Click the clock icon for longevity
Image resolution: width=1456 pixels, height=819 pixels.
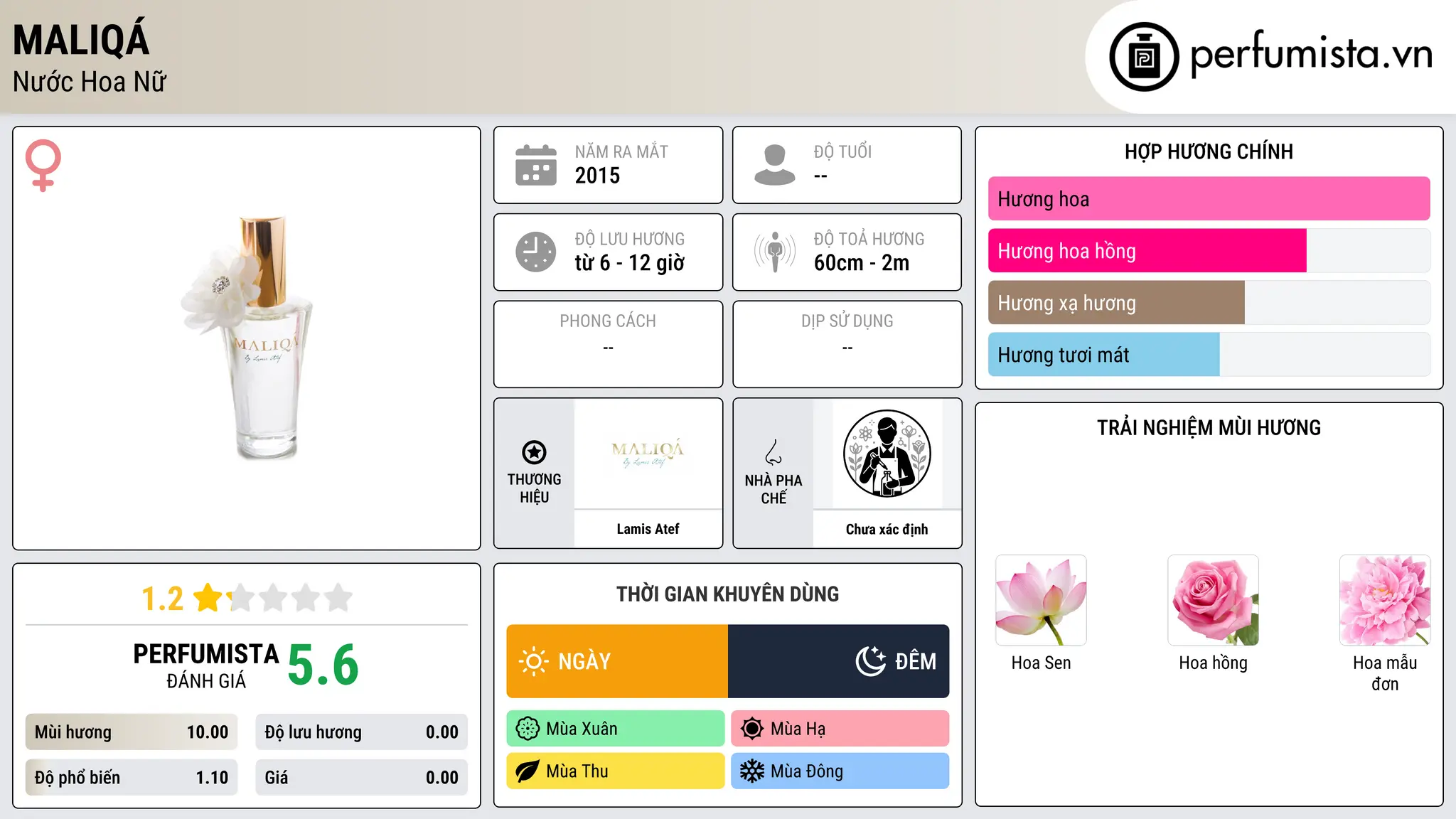tap(536, 252)
